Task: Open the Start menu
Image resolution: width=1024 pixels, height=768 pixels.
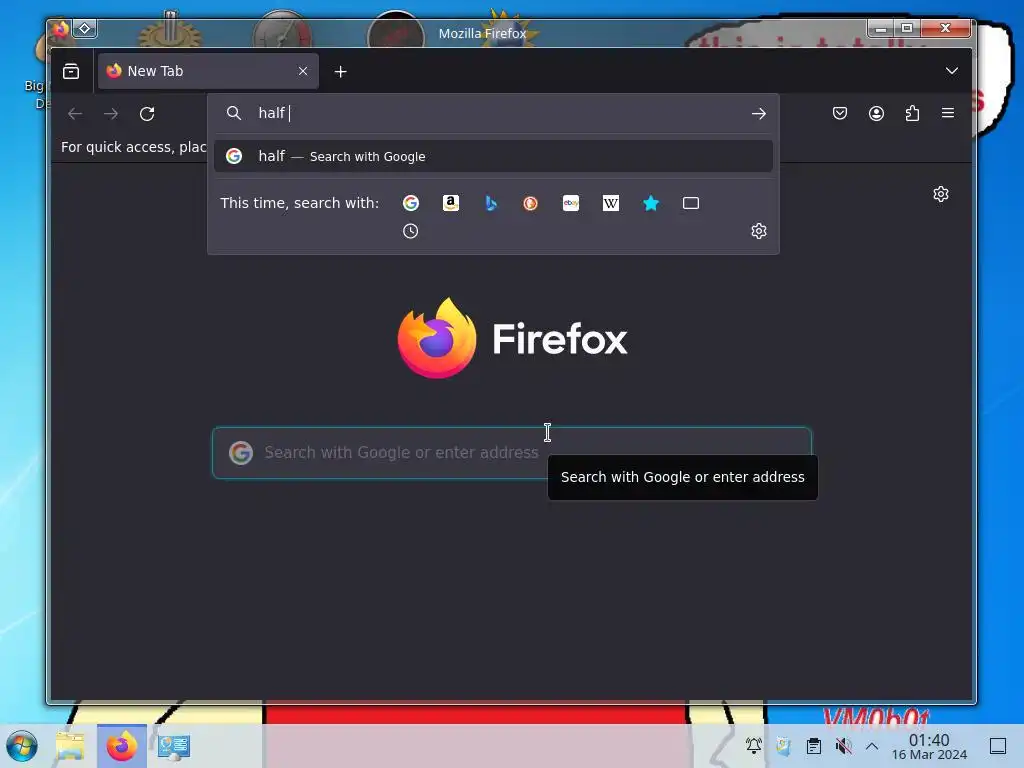Action: pos(22,746)
